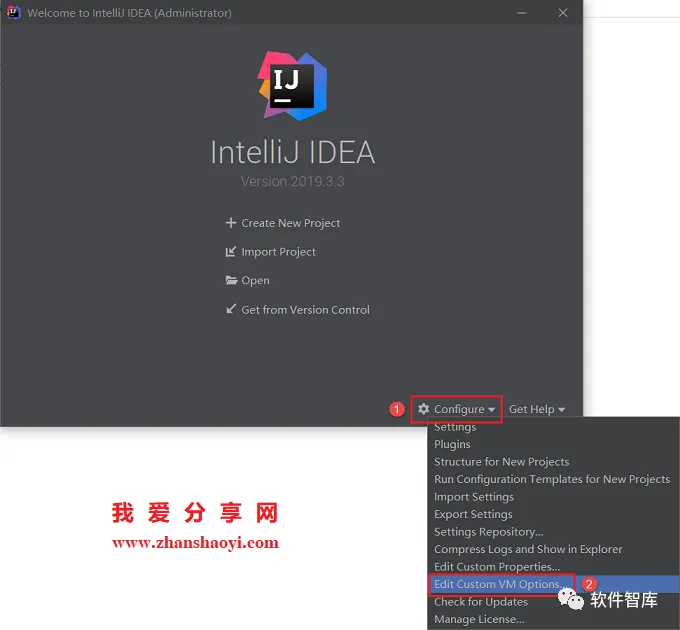Select Export Settings menu entry
Screen dimensions: 680x630
[553, 514]
